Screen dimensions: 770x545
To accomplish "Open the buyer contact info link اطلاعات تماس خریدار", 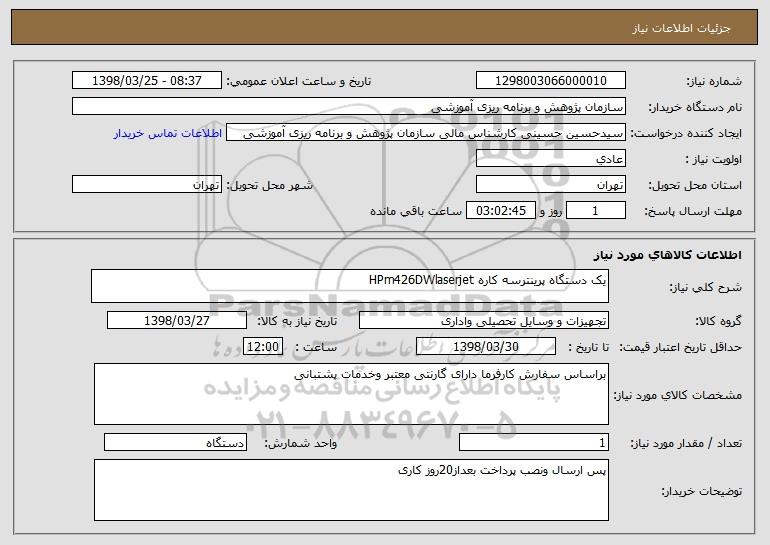I will (x=168, y=134).
